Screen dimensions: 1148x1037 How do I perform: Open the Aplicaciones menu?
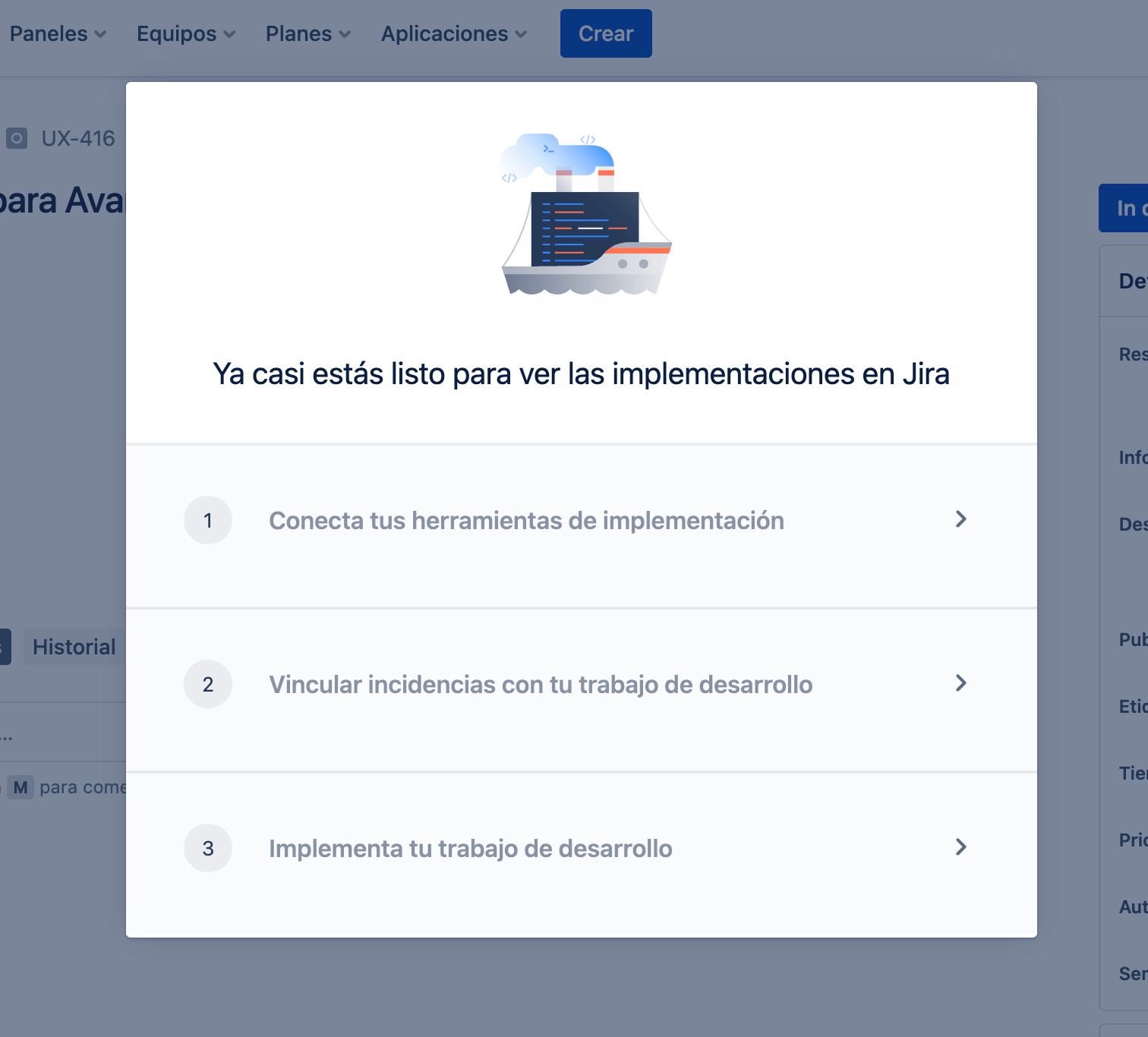click(x=453, y=33)
